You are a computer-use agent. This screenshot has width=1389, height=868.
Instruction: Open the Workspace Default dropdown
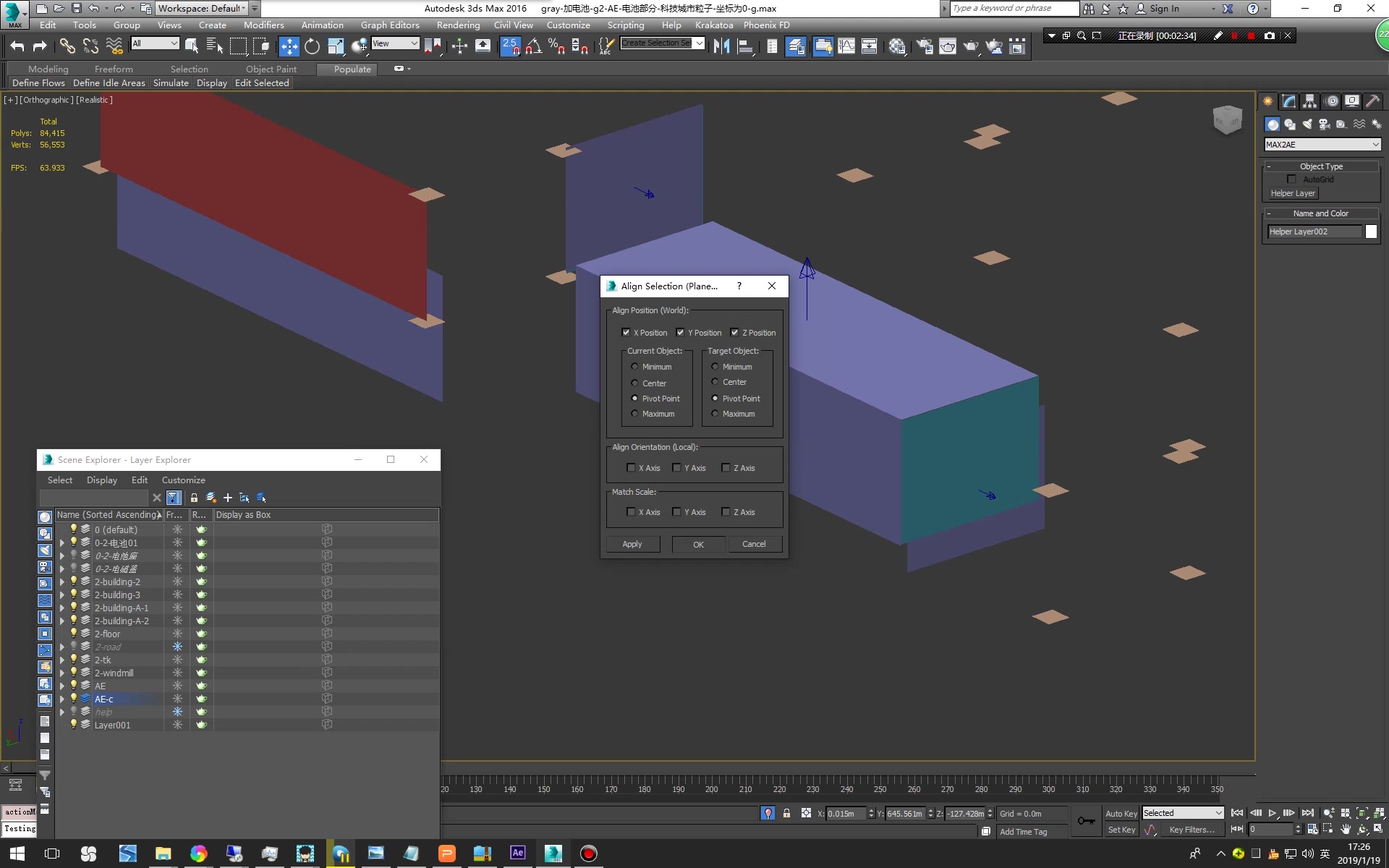coord(203,8)
